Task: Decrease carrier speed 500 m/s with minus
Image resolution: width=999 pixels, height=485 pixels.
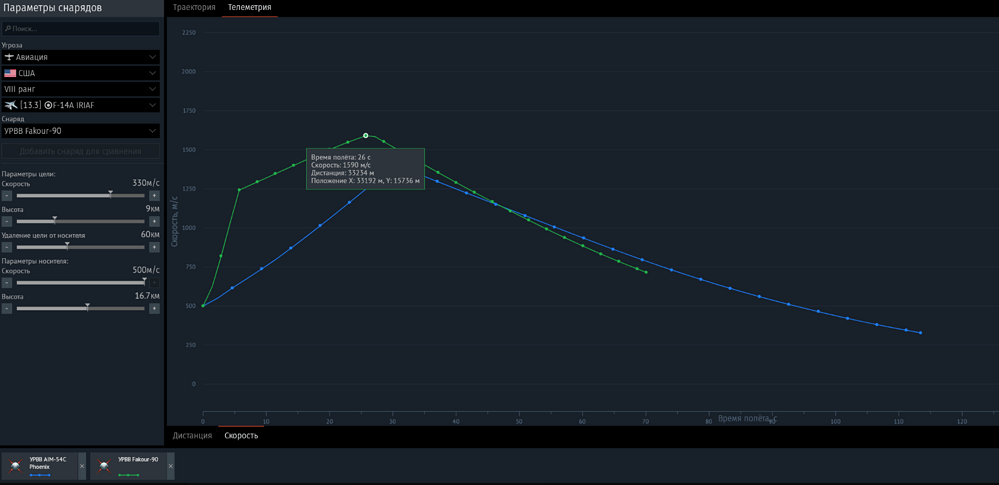Action: (6, 282)
